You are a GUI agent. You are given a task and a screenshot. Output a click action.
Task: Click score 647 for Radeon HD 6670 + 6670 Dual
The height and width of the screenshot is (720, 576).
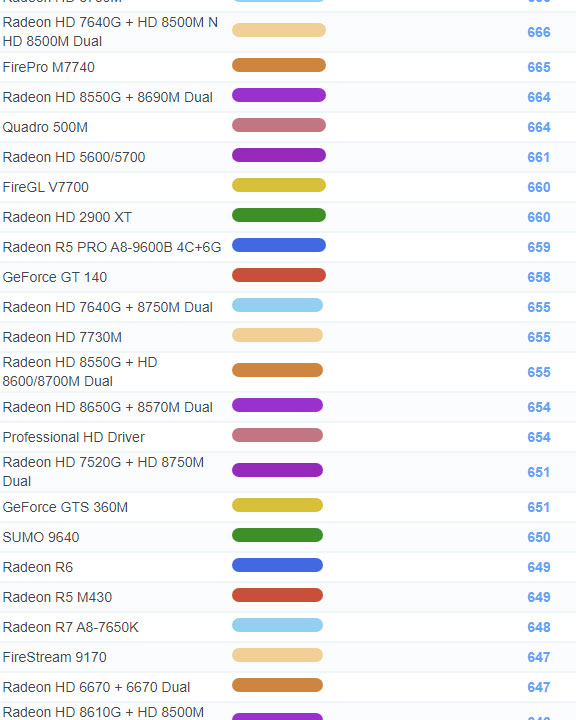point(539,687)
